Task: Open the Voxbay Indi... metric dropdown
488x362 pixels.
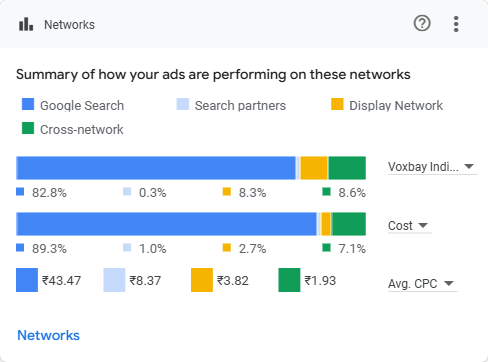Action: point(432,166)
